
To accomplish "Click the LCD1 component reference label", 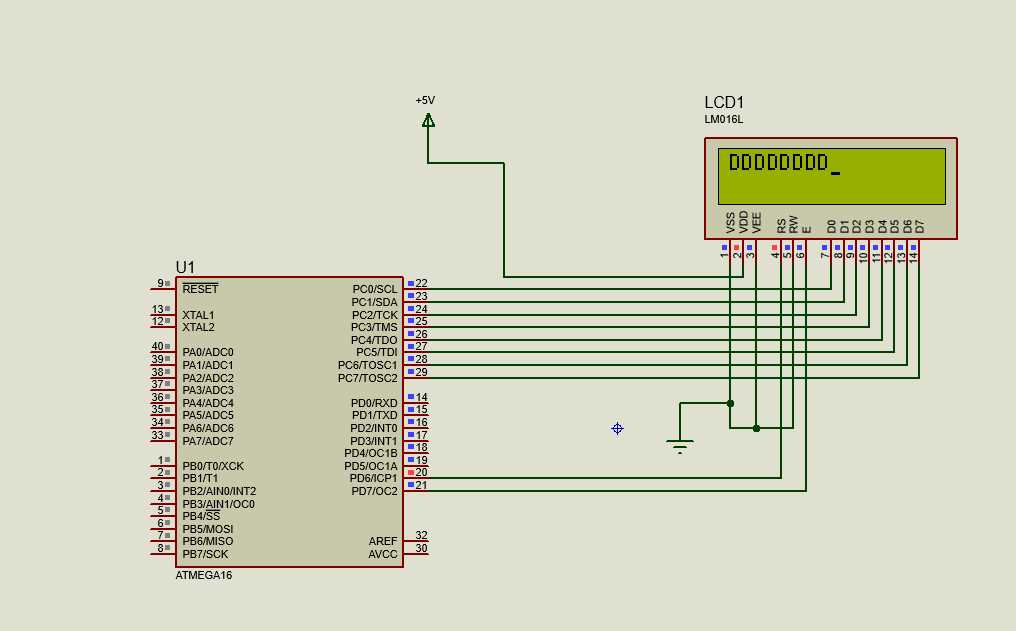I will pyautogui.click(x=724, y=102).
